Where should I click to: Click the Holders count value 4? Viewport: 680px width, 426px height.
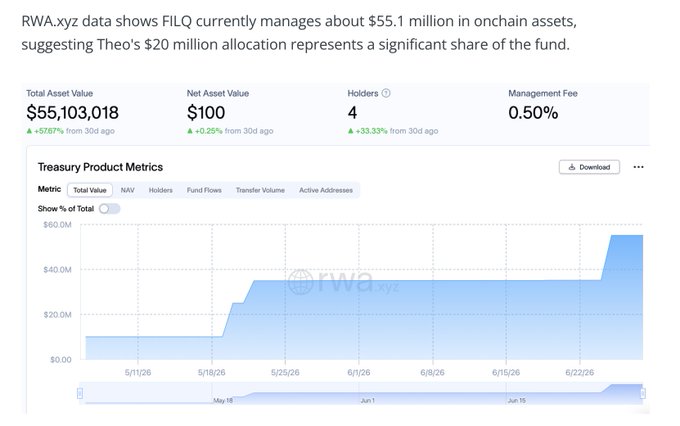coord(352,113)
